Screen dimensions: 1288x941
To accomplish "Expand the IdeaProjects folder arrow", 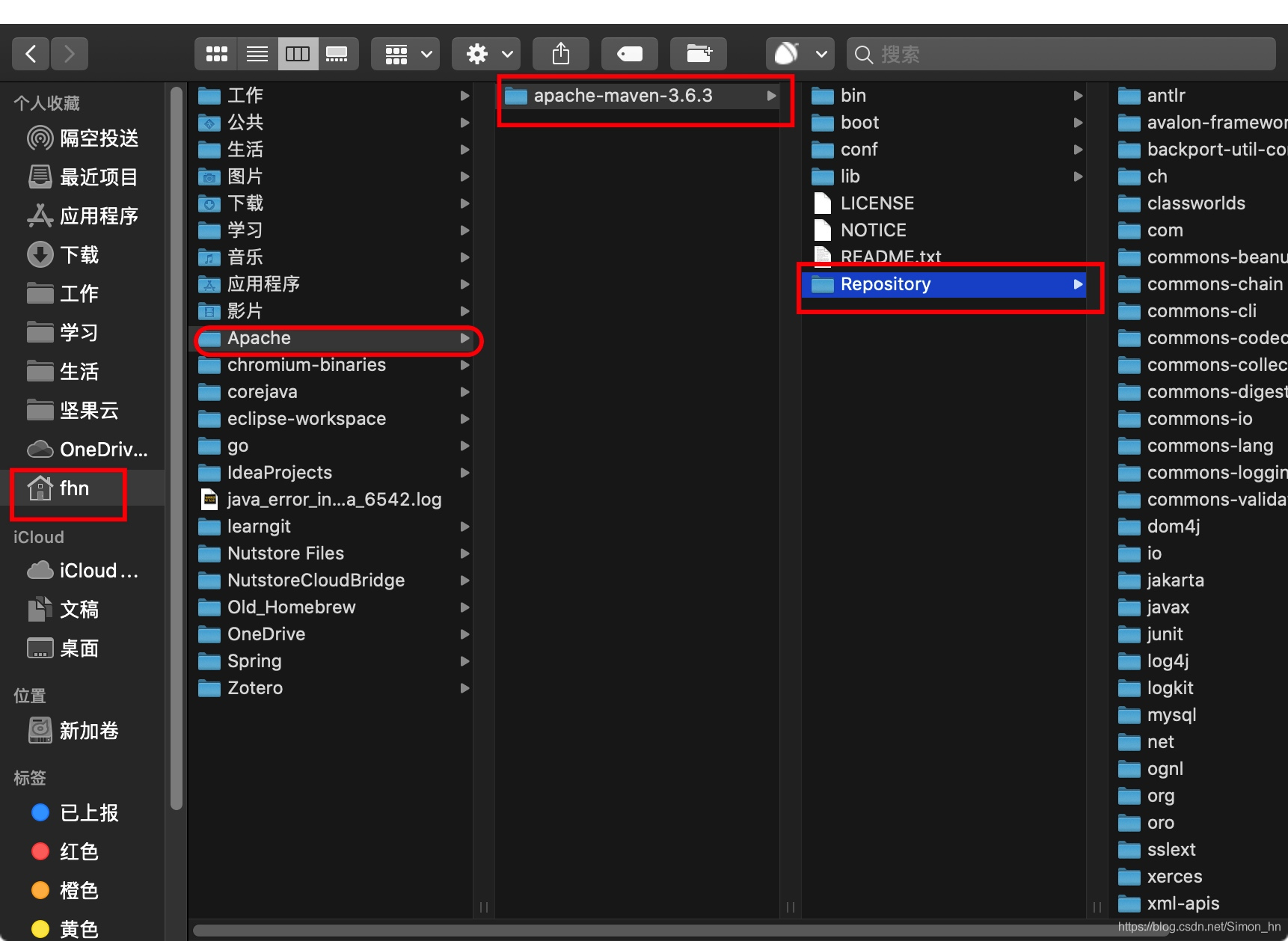I will [x=464, y=473].
